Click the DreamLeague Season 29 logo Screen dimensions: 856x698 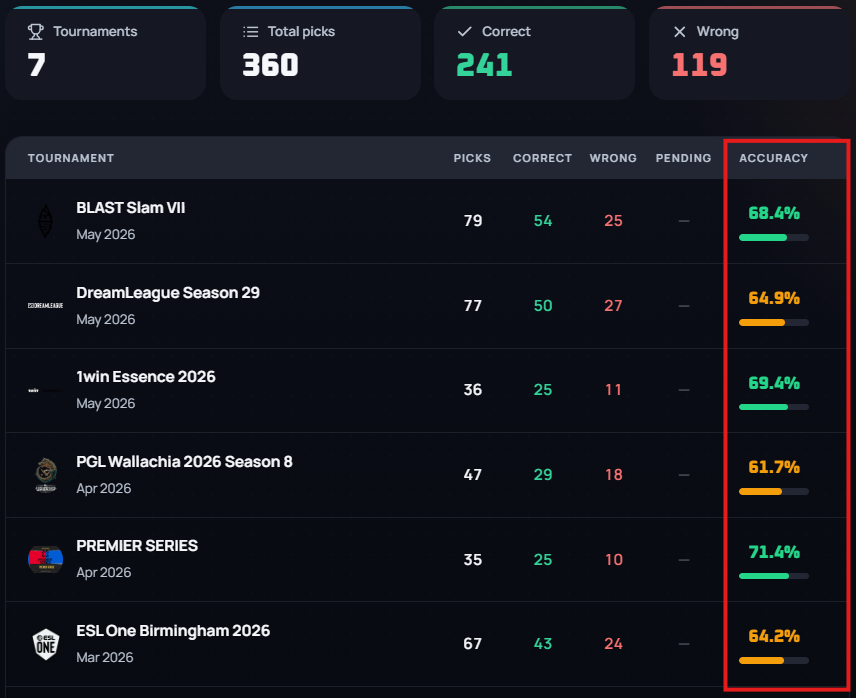click(x=45, y=306)
